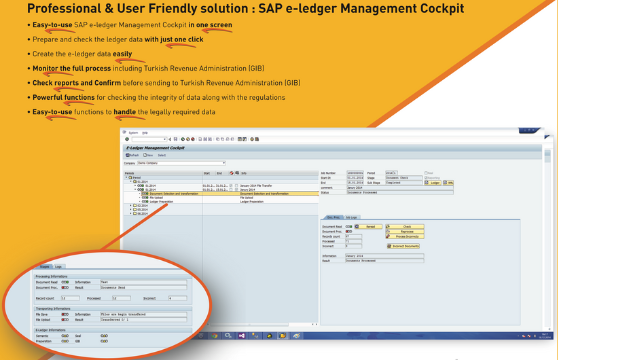The height and width of the screenshot is (360, 640).
Task: Toggle the second checkbox in the January 2014 row
Action: (x=236, y=189)
